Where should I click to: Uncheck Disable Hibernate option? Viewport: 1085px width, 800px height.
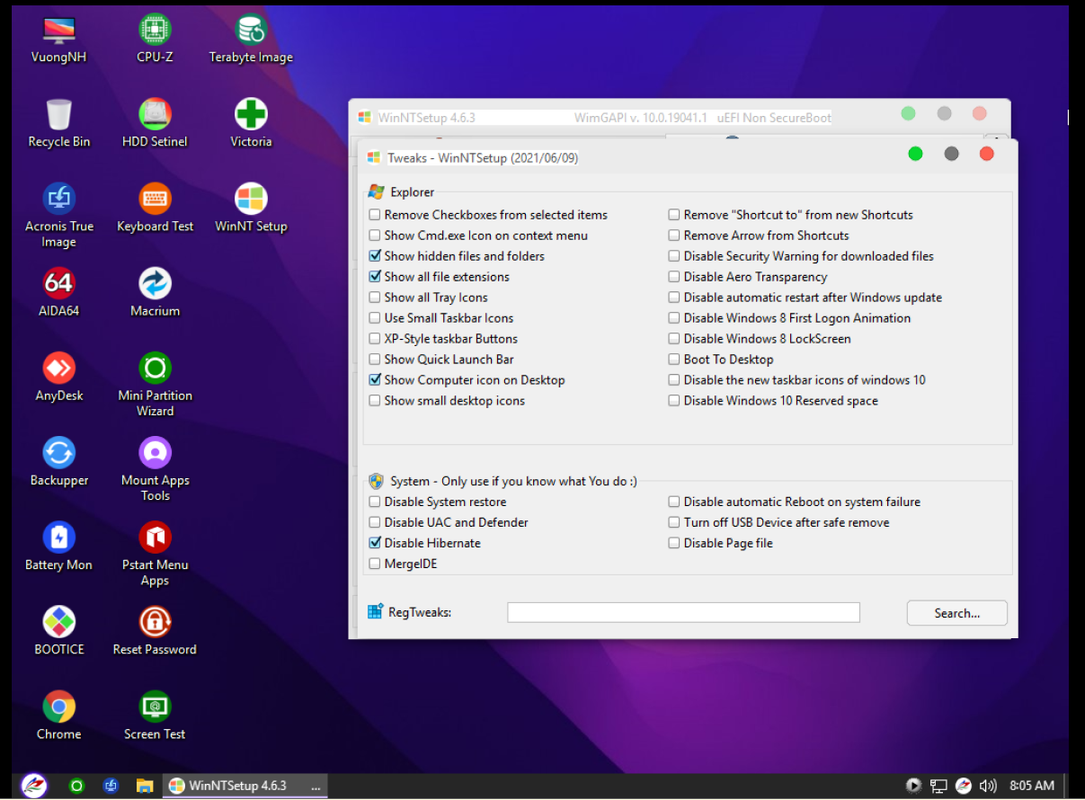pos(374,543)
